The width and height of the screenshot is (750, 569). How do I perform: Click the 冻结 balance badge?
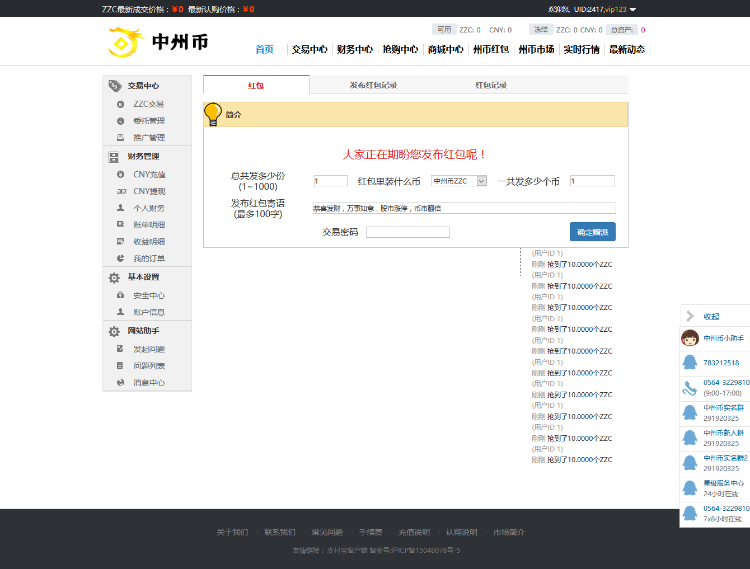(x=541, y=30)
